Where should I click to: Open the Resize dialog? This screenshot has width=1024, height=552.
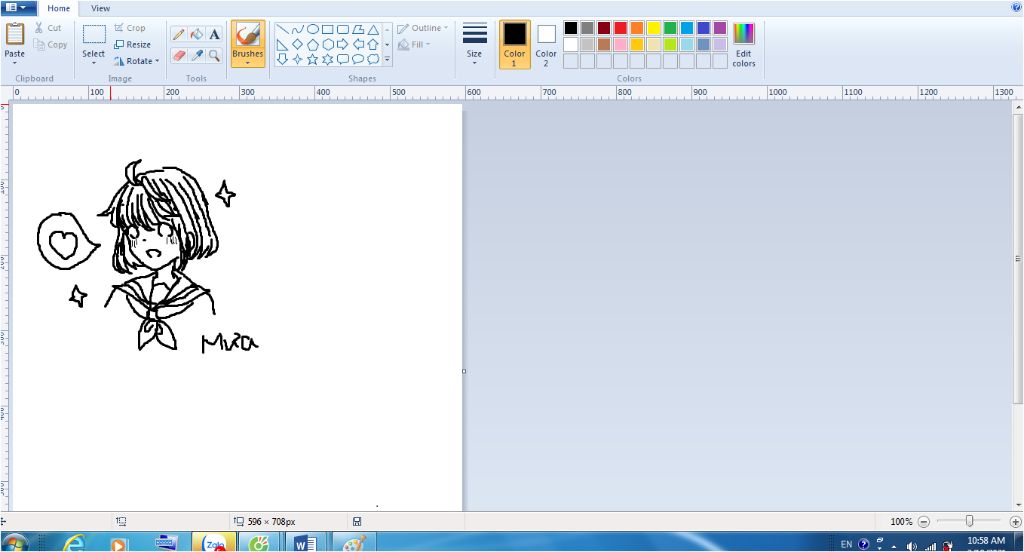coord(133,44)
